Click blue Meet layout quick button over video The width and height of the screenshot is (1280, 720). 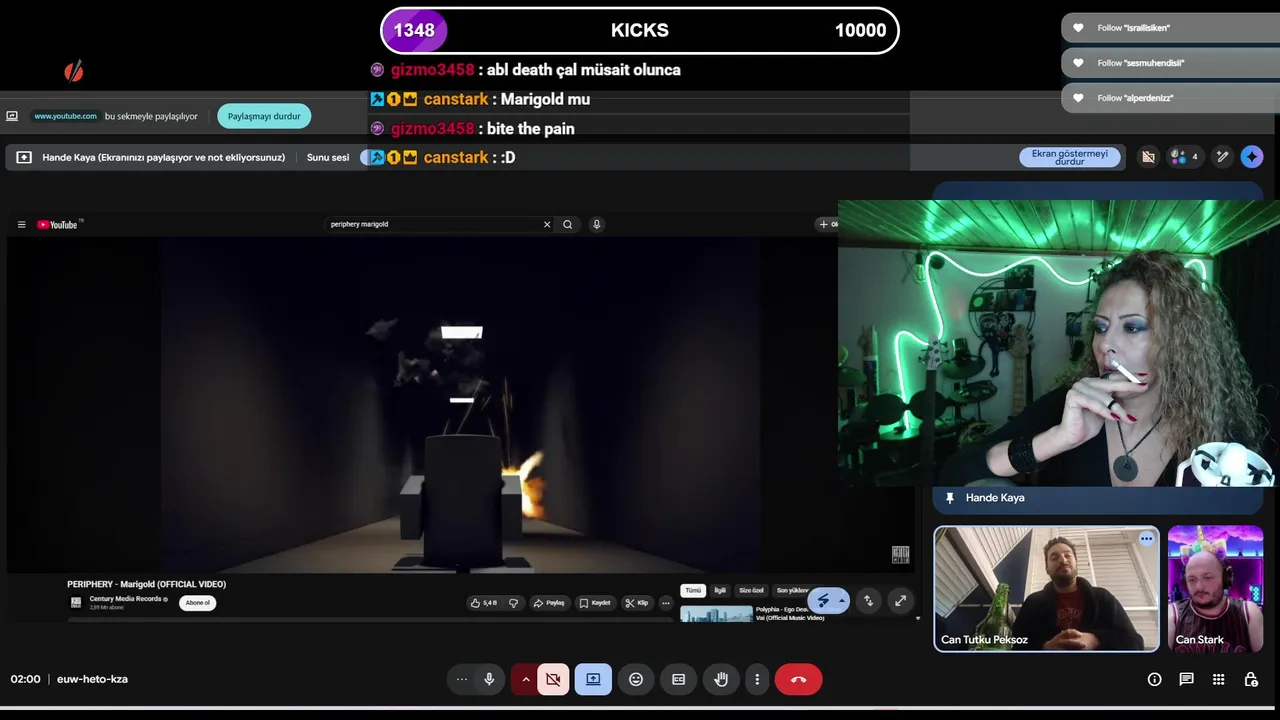[828, 600]
